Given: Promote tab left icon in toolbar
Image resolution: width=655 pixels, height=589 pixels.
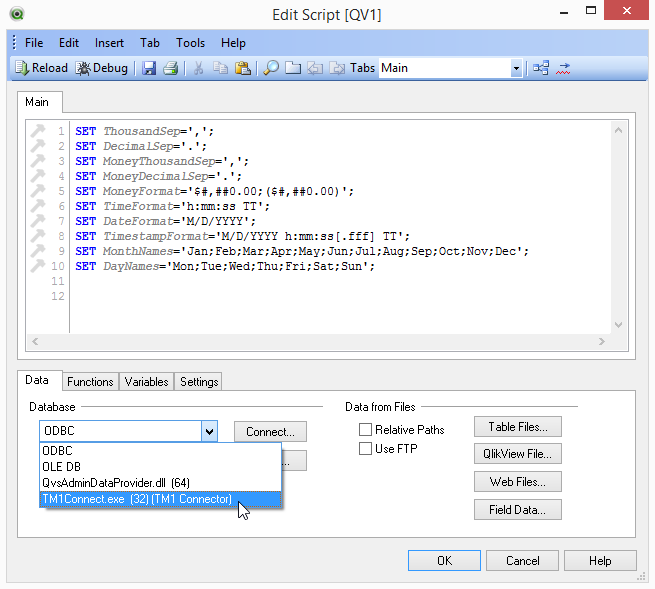Looking at the screenshot, I should [315, 68].
